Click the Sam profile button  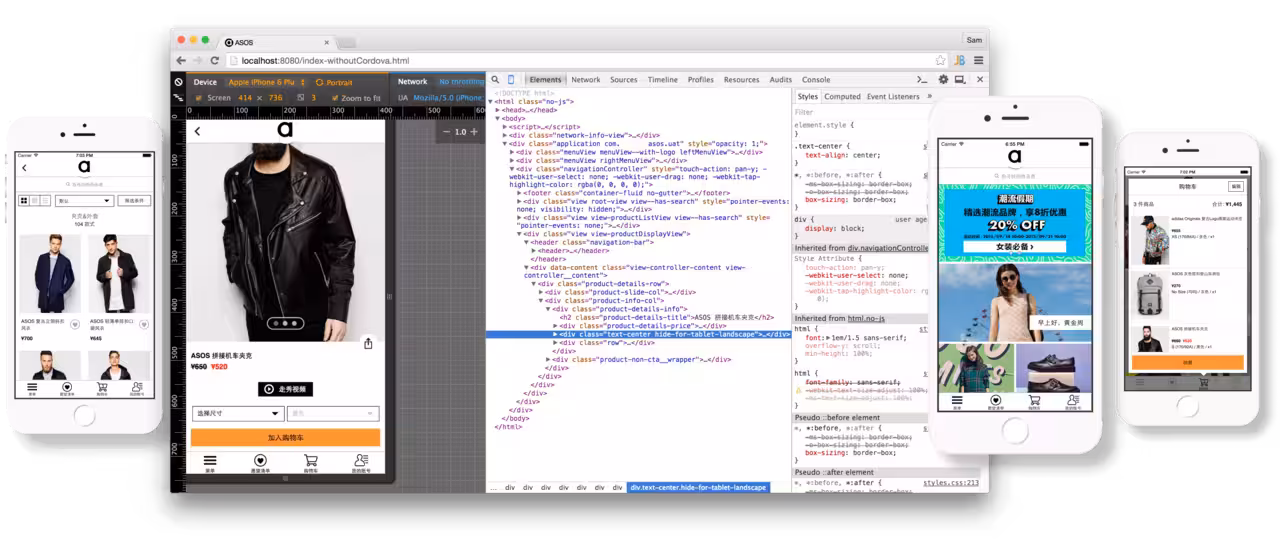coord(974,40)
